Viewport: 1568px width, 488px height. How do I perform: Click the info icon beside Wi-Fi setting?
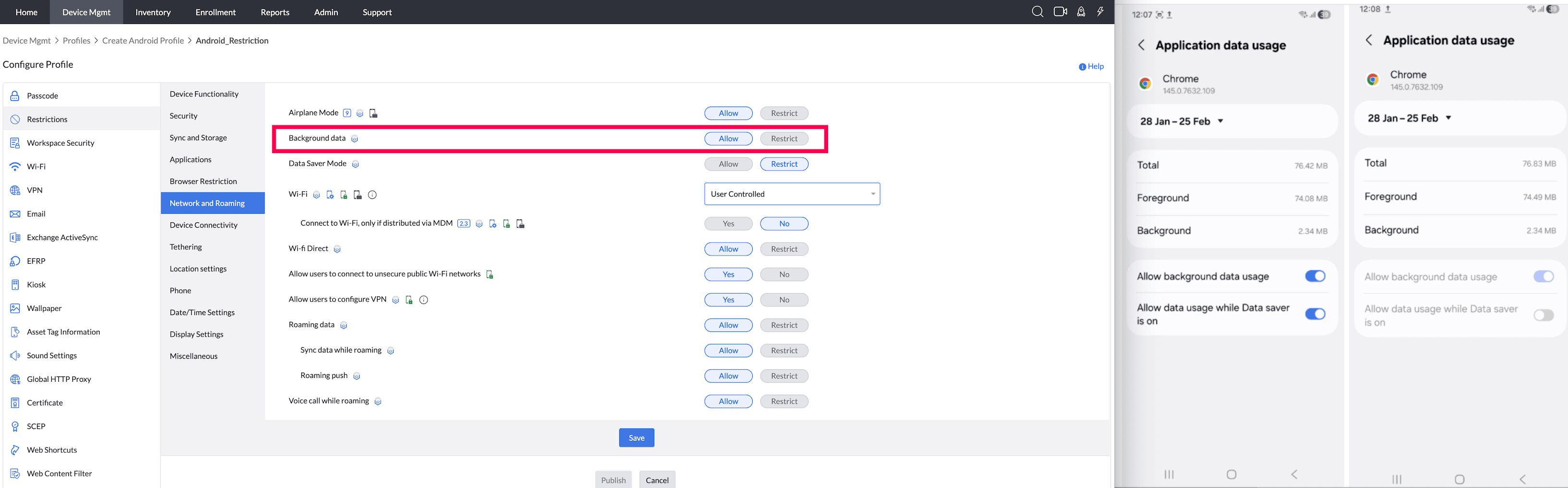372,195
